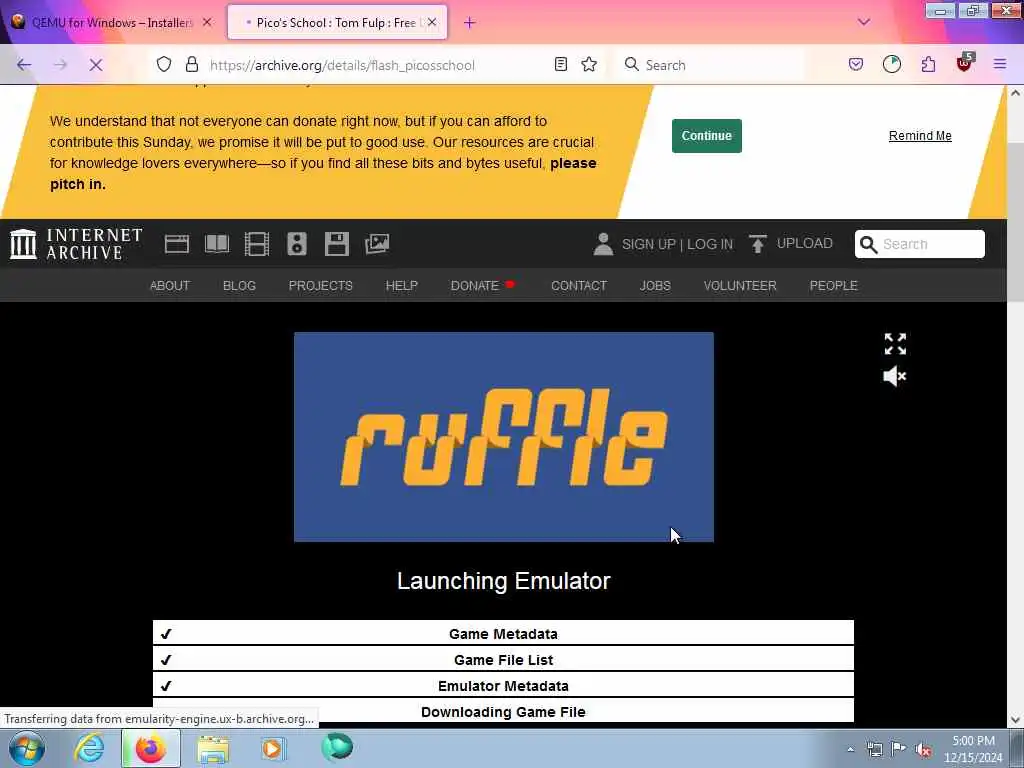The width and height of the screenshot is (1024, 768).
Task: Open the BLOG menu item
Action: click(239, 285)
